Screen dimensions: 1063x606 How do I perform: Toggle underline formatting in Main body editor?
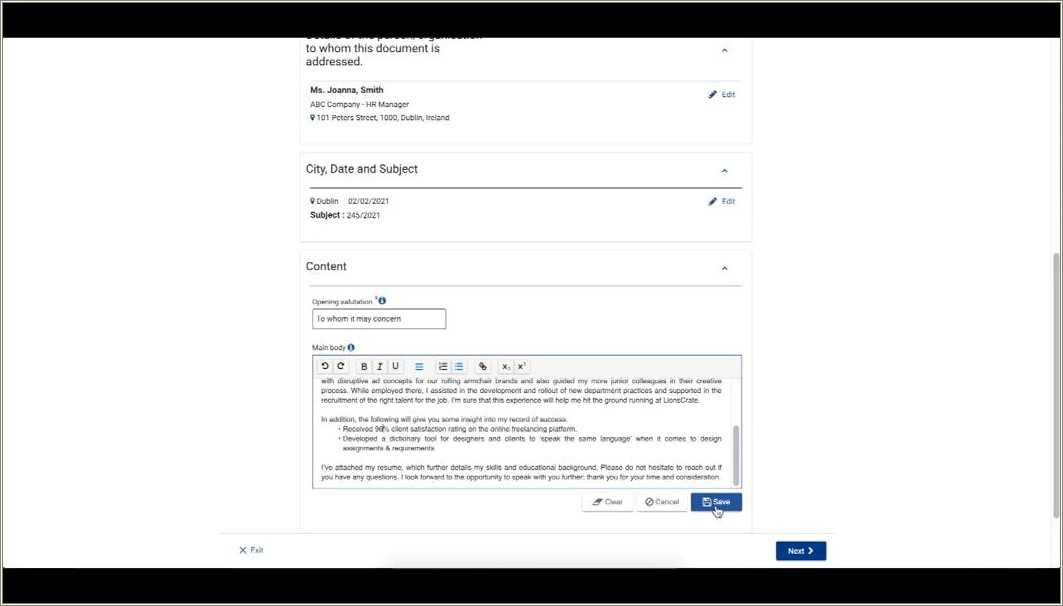[x=395, y=367]
